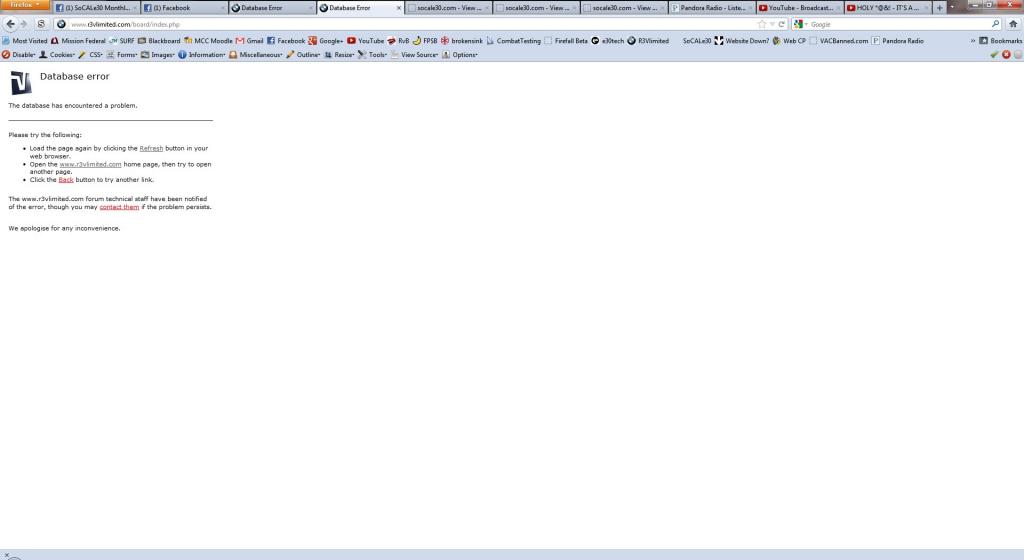Expand the Cookies dropdown in developer toolbar
1024x560 pixels.
pos(56,55)
